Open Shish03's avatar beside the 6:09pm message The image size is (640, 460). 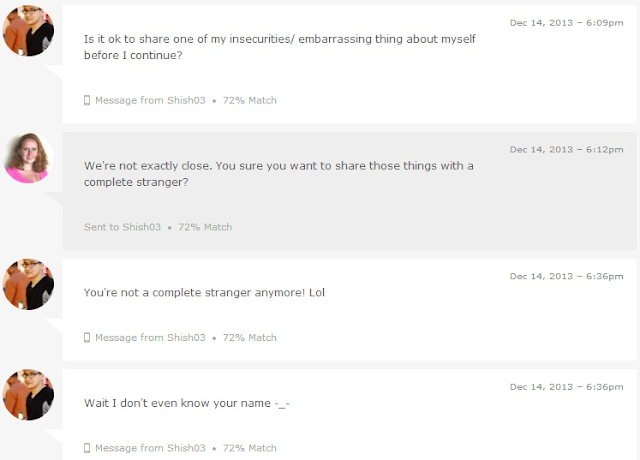[28, 31]
